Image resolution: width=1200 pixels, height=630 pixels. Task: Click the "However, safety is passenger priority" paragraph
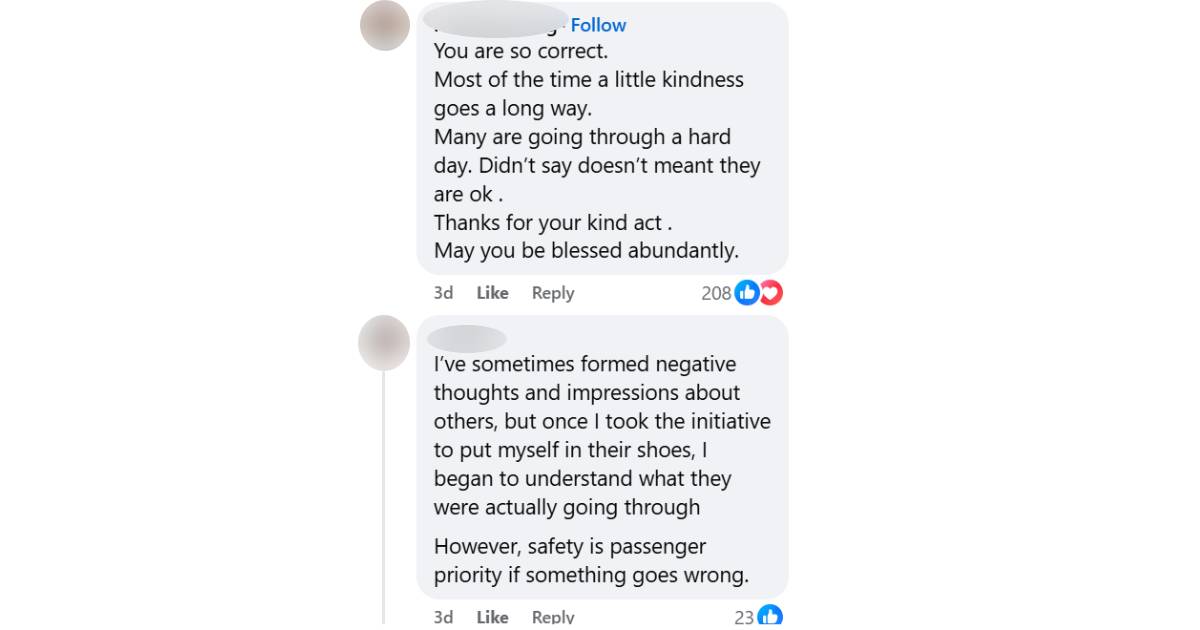(590, 561)
